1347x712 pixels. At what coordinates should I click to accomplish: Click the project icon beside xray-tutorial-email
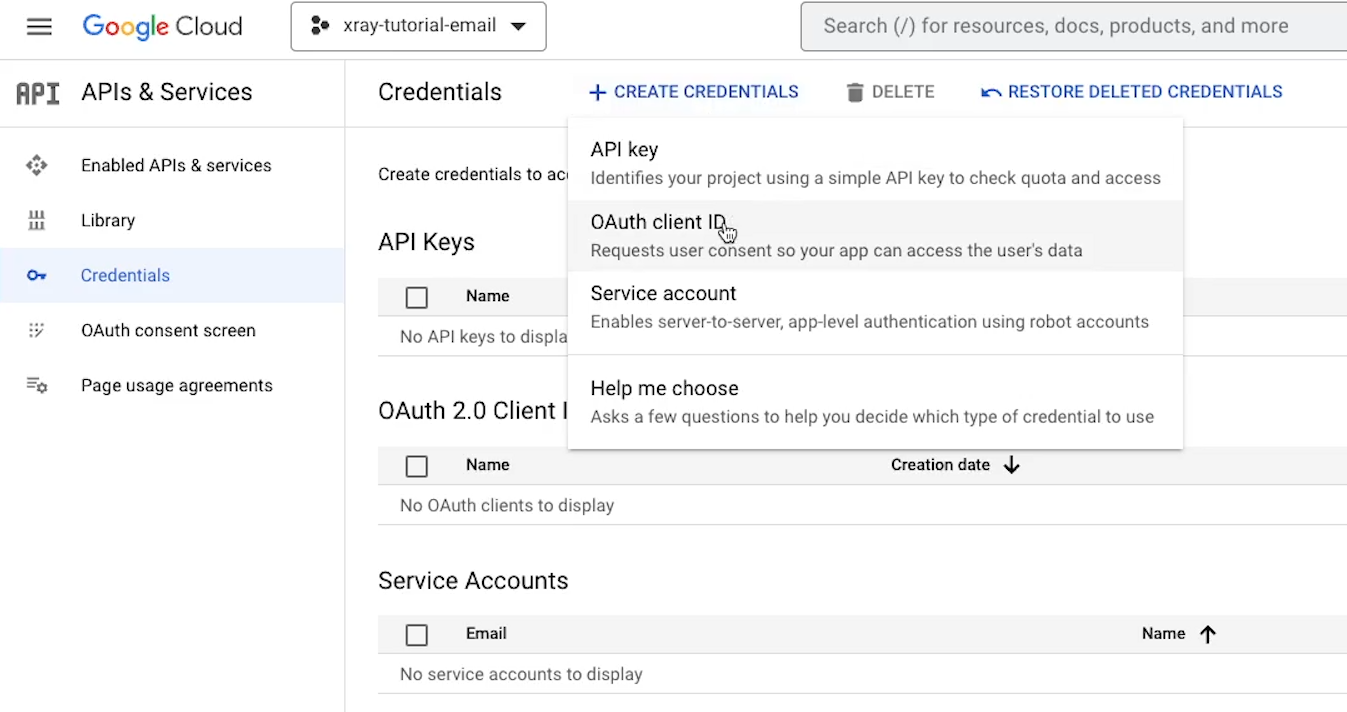coord(320,26)
